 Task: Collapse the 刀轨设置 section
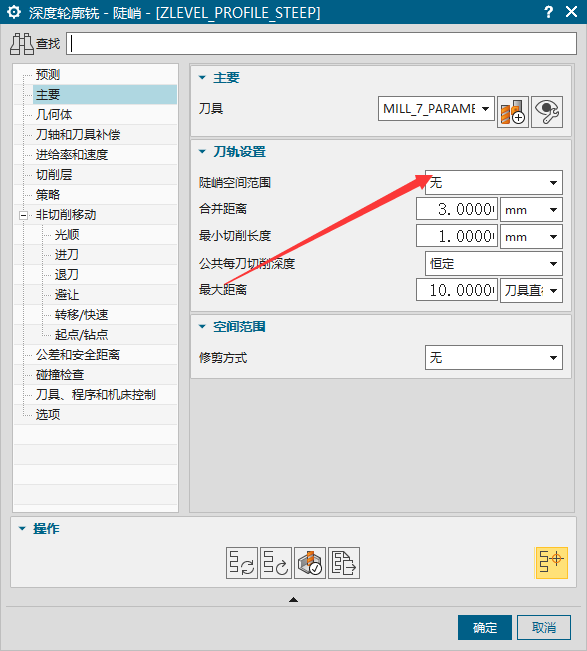click(x=202, y=152)
